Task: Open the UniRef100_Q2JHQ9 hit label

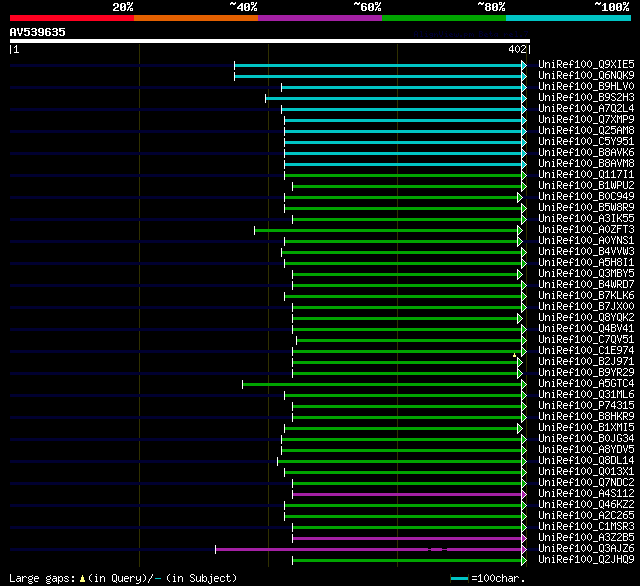Action: (x=586, y=559)
